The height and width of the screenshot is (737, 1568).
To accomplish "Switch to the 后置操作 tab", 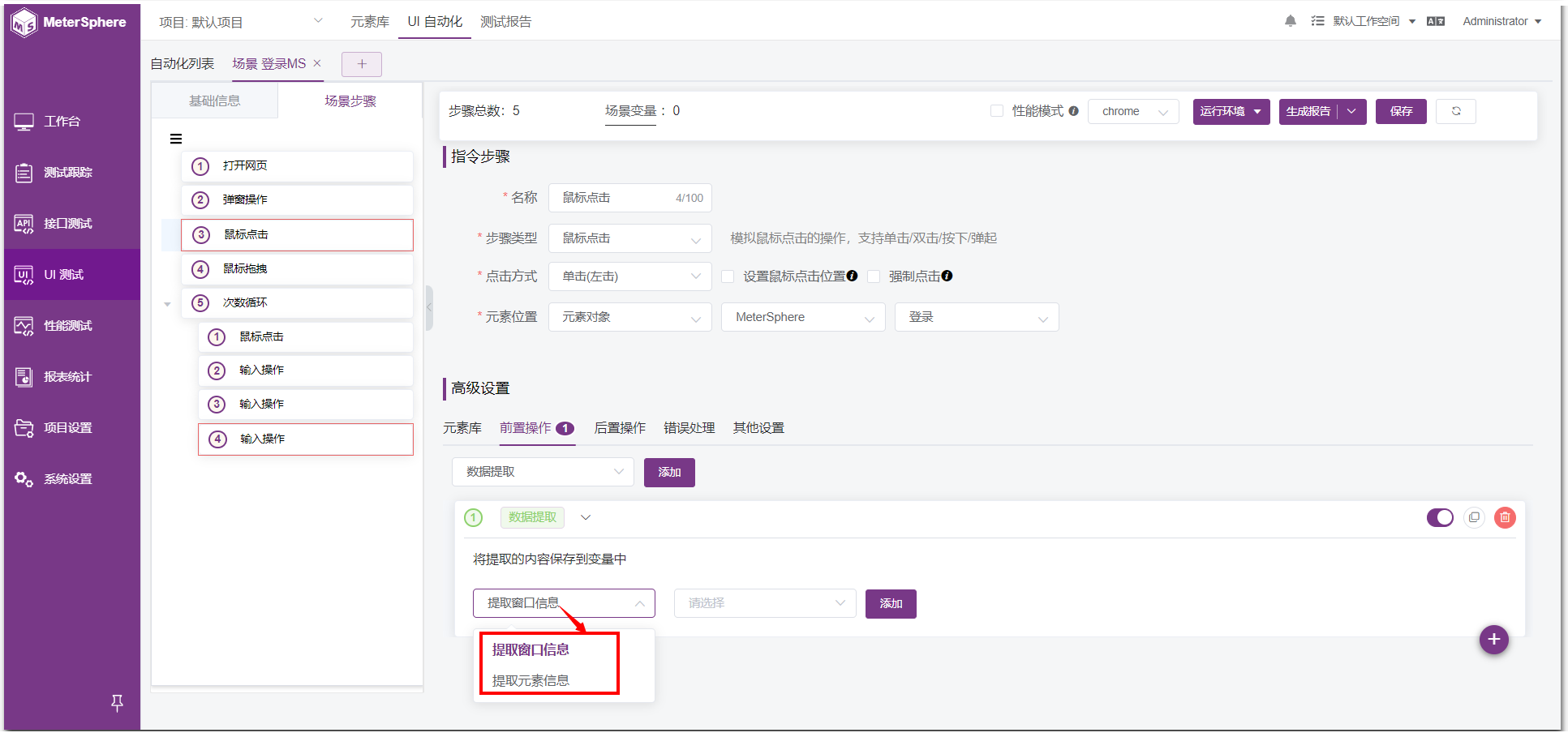I will pos(620,428).
